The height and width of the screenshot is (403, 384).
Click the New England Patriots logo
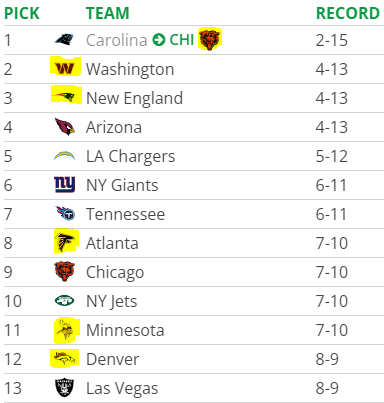(x=66, y=97)
